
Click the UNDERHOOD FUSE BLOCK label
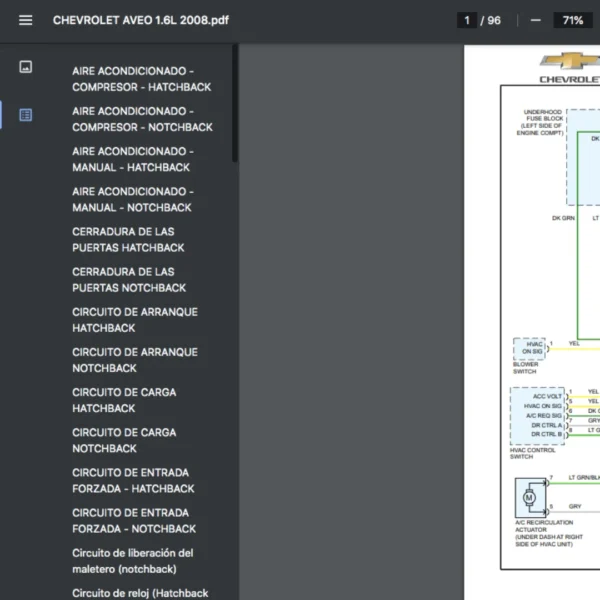pos(540,122)
